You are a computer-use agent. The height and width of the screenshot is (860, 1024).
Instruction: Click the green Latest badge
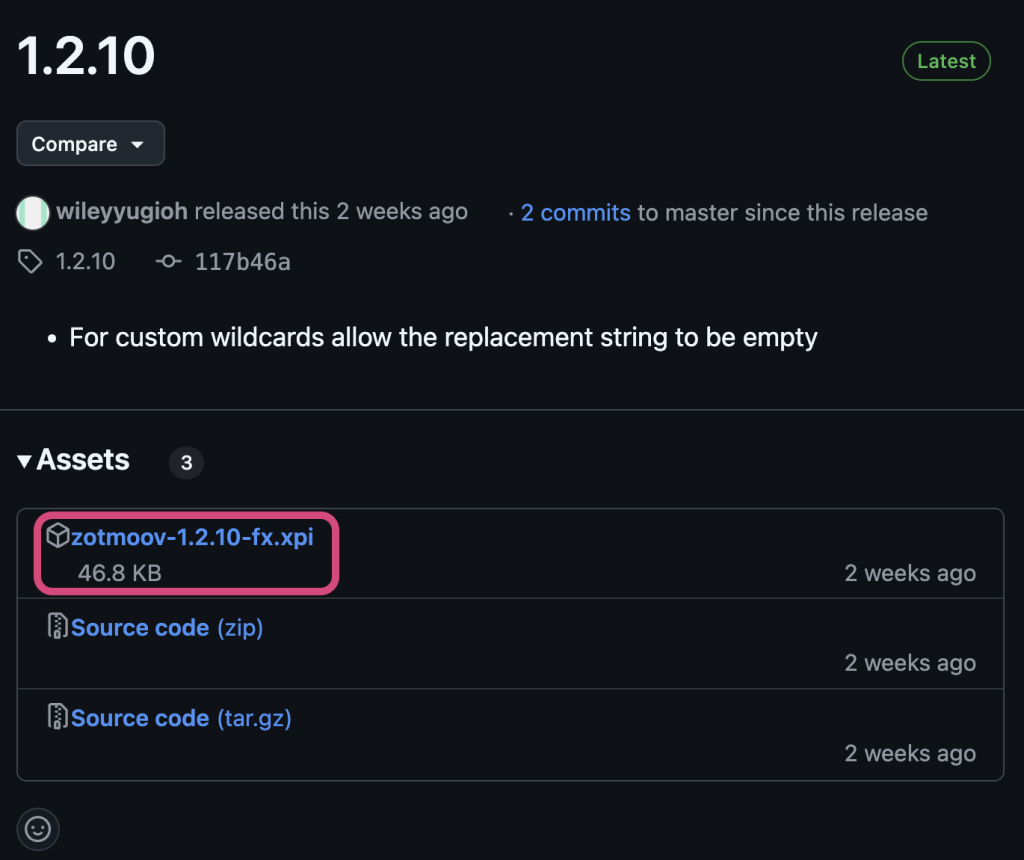(945, 61)
